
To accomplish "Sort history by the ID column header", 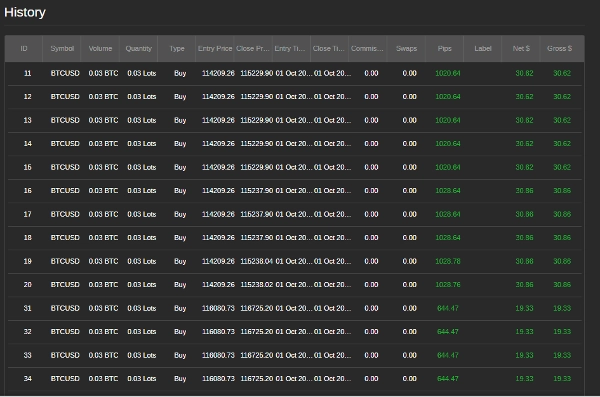I will [24, 49].
